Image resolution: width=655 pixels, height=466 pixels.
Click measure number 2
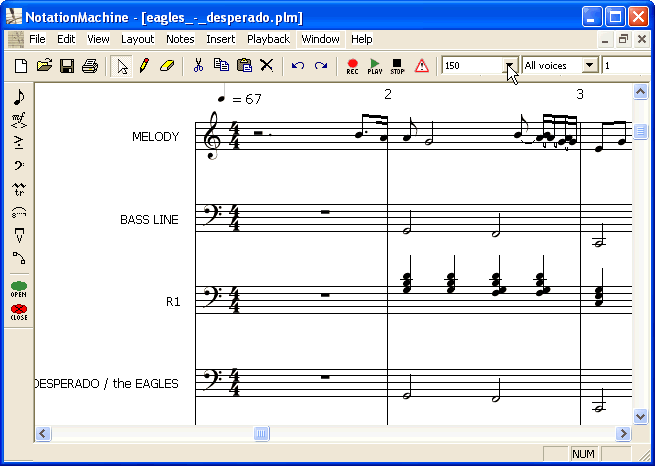coord(388,95)
